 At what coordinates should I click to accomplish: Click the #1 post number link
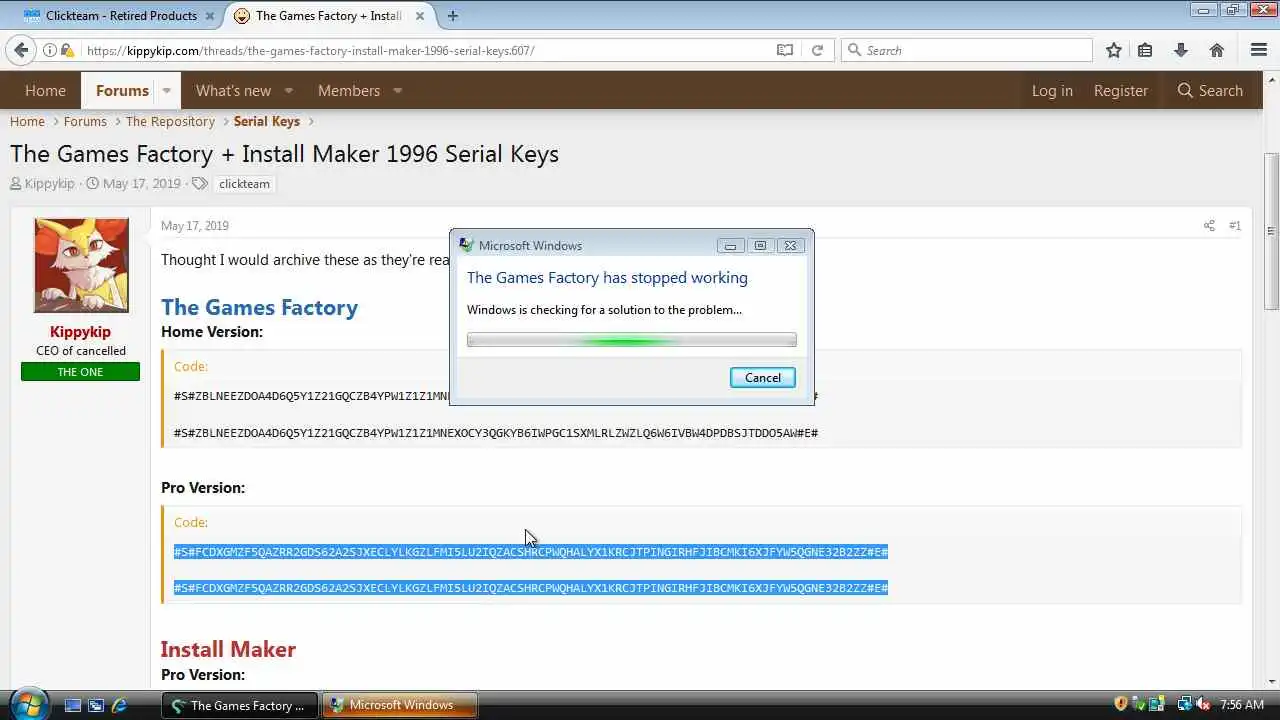pyautogui.click(x=1235, y=226)
